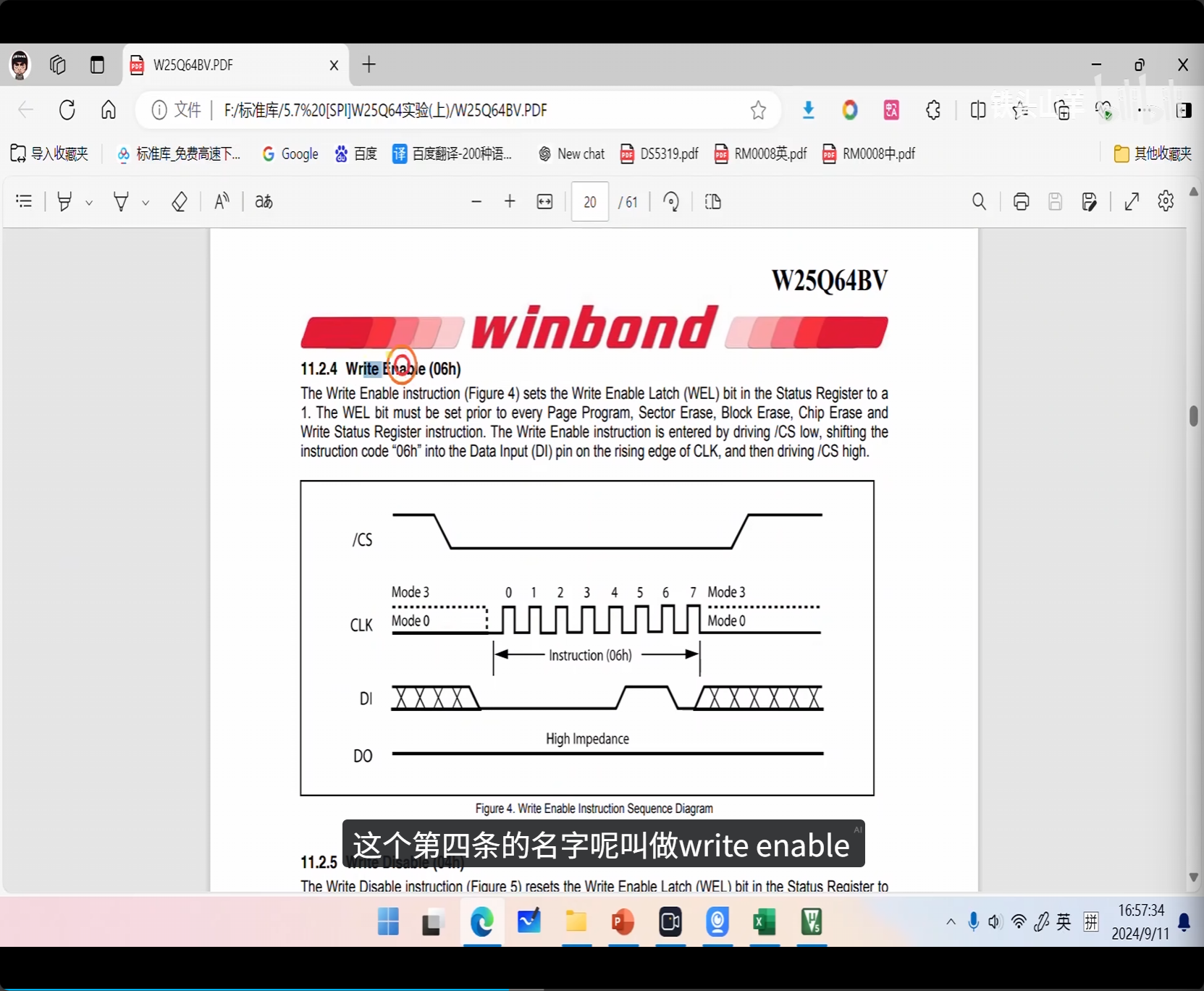Open the RM0008中.pdf bookmark
This screenshot has height=991, width=1204.
pyautogui.click(x=869, y=153)
